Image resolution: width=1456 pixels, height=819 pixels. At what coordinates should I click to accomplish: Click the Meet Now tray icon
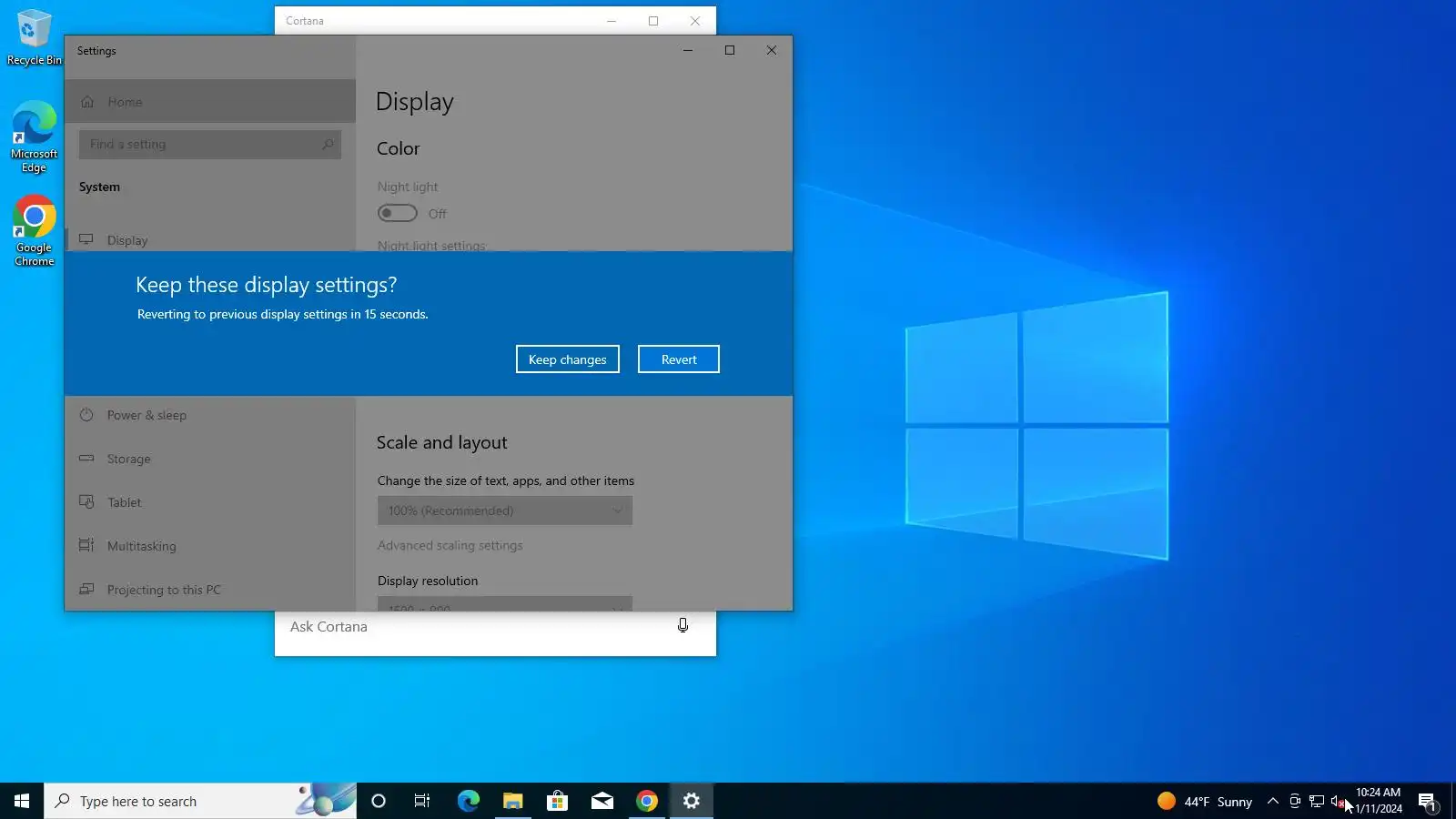(1295, 801)
